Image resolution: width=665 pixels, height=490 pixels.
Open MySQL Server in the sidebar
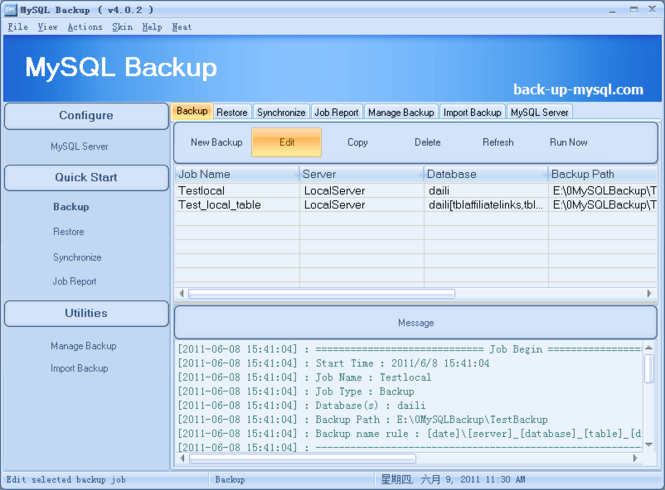(79, 147)
